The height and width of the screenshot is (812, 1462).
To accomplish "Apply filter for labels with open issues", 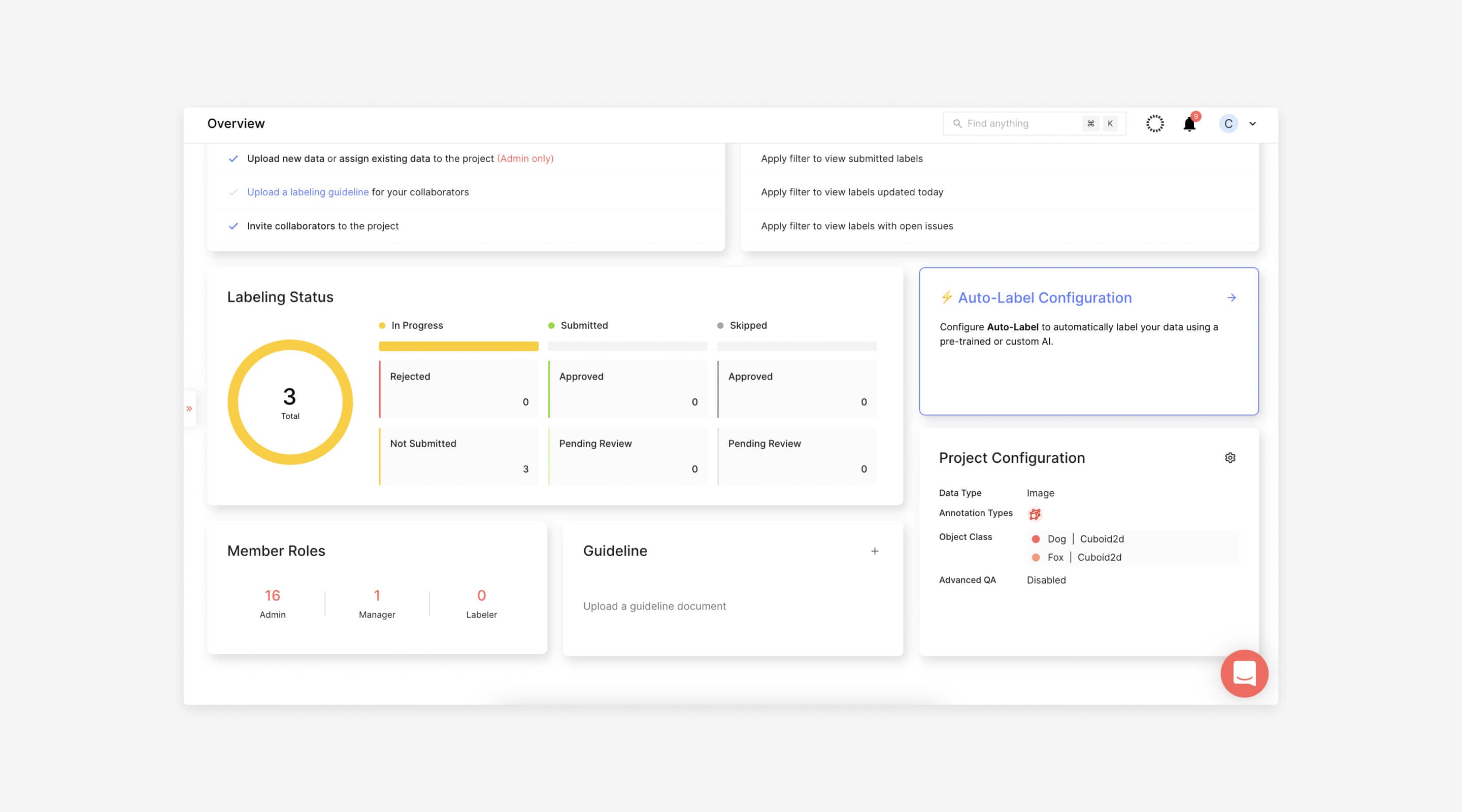I will (x=857, y=226).
